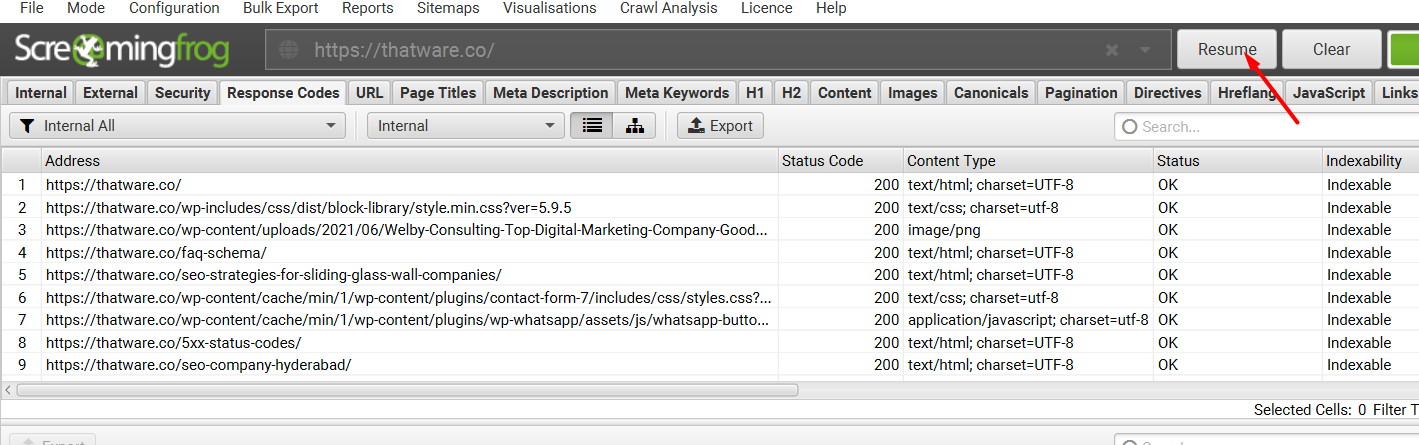Viewport: 1419px width, 445px height.
Task: Click the search magnifier icon
Action: click(1130, 127)
